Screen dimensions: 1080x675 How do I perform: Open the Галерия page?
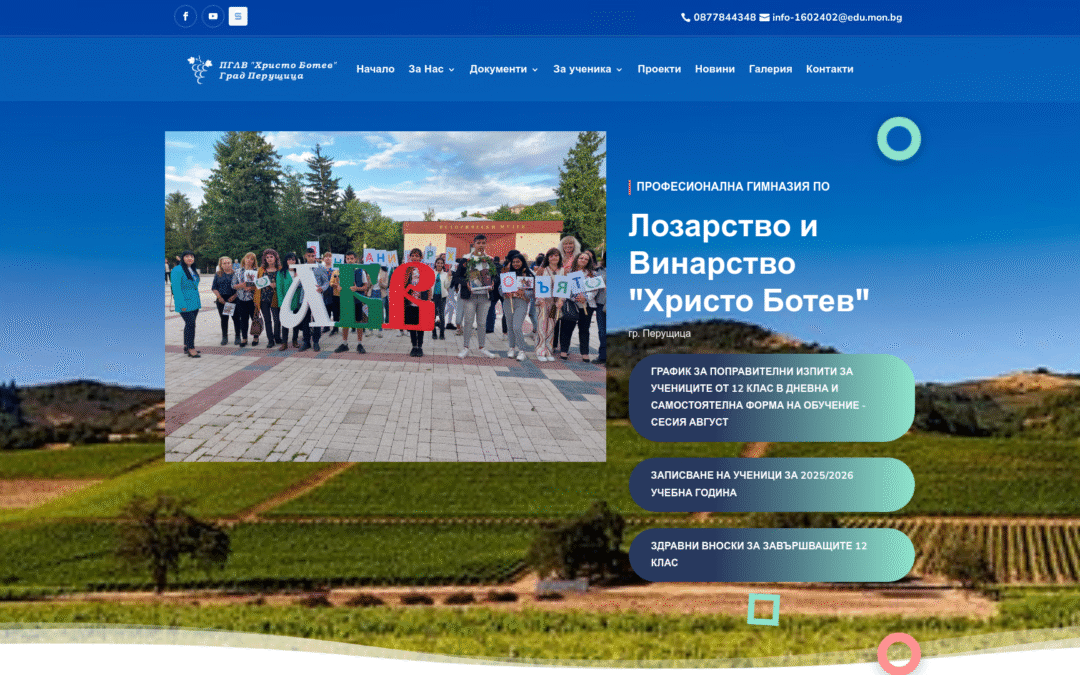tap(770, 69)
